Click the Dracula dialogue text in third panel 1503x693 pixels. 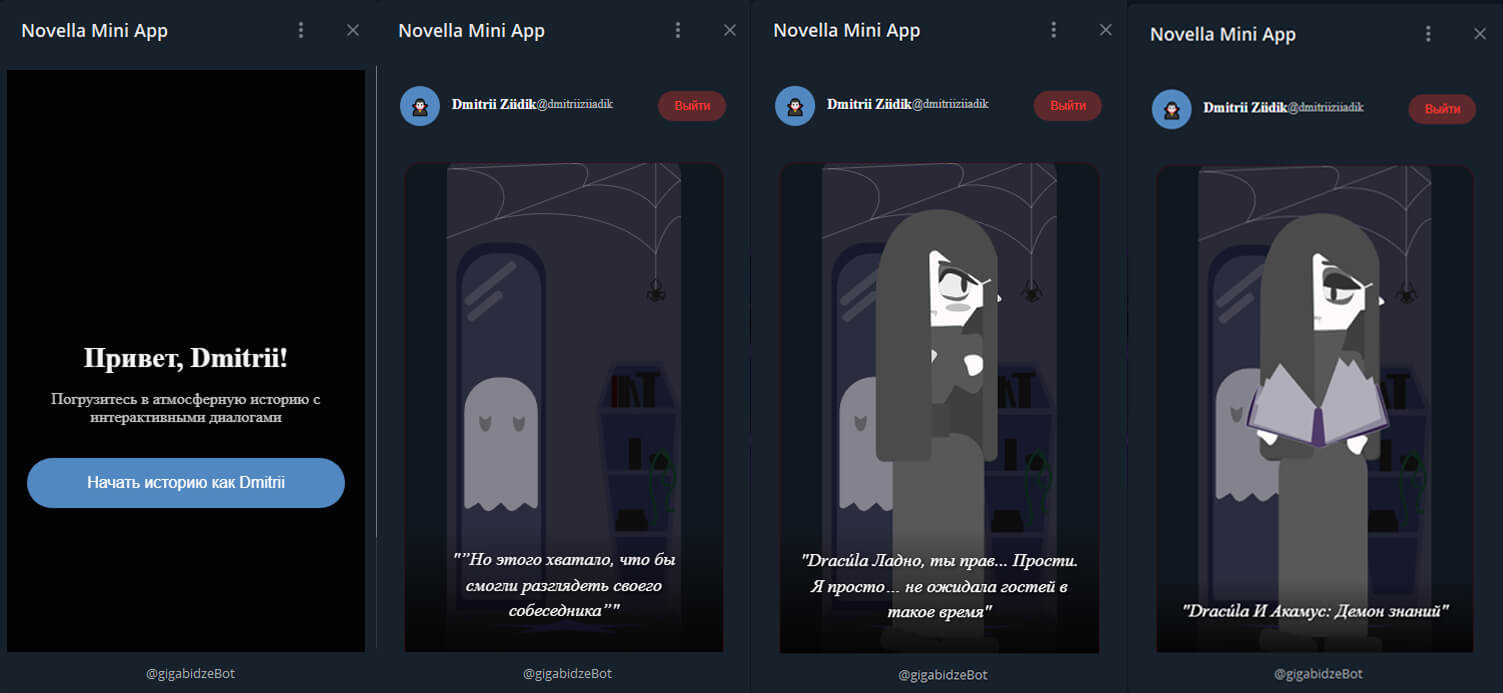(938, 585)
